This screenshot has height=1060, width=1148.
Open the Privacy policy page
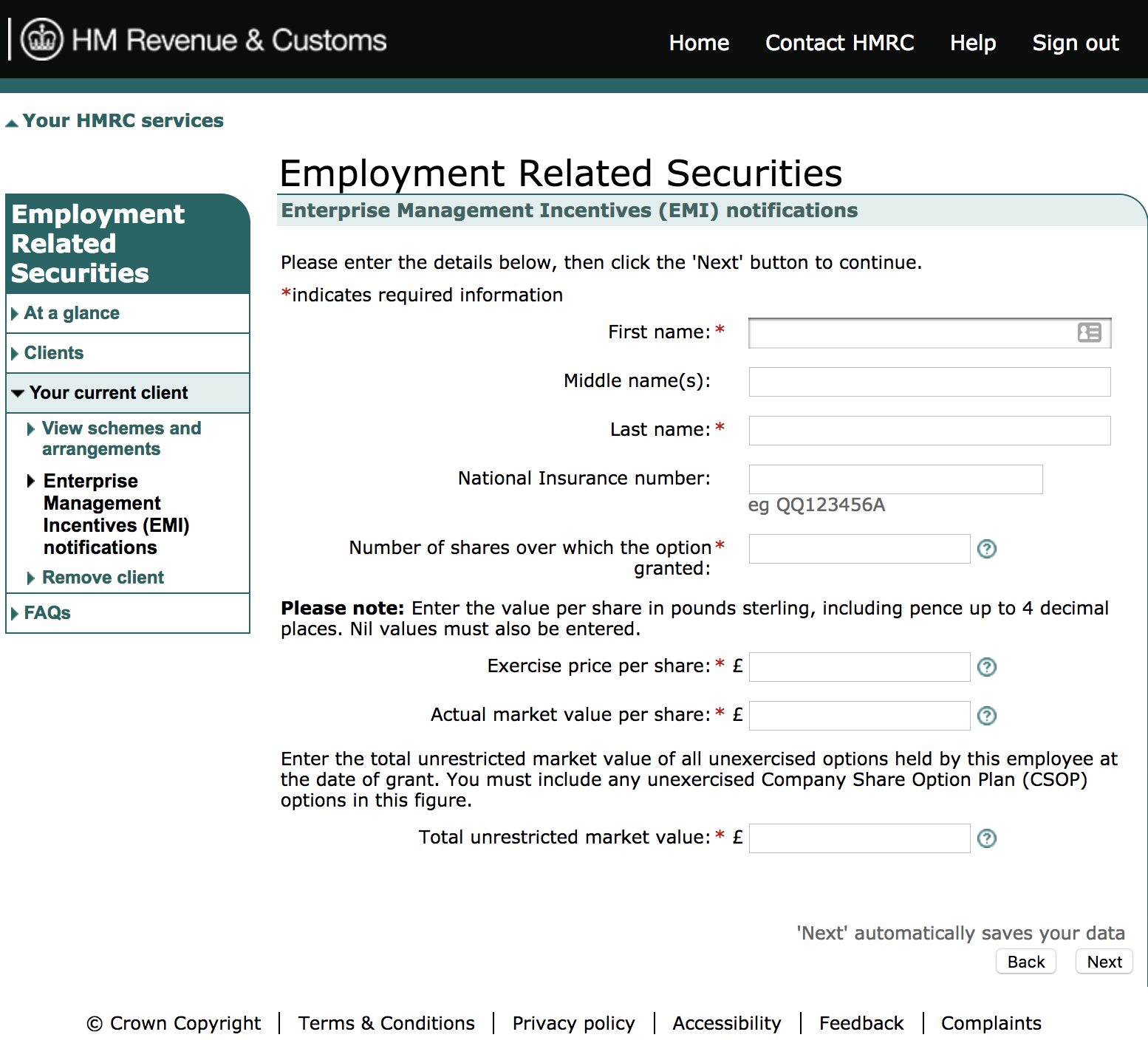click(x=573, y=1023)
